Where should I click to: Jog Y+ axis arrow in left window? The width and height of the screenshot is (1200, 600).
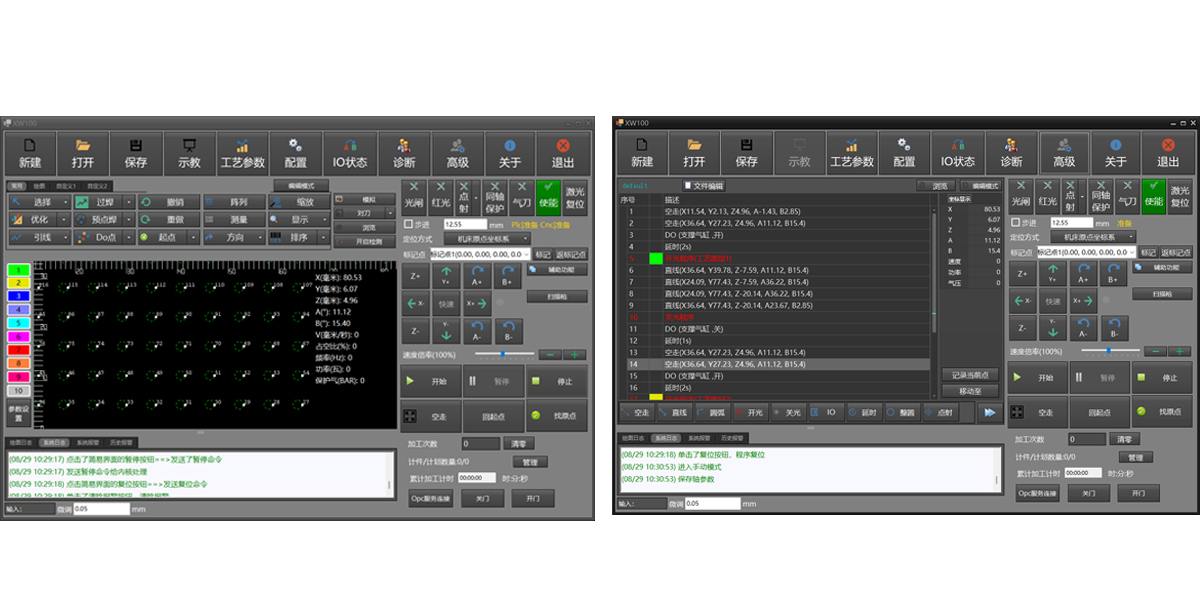[x=445, y=275]
